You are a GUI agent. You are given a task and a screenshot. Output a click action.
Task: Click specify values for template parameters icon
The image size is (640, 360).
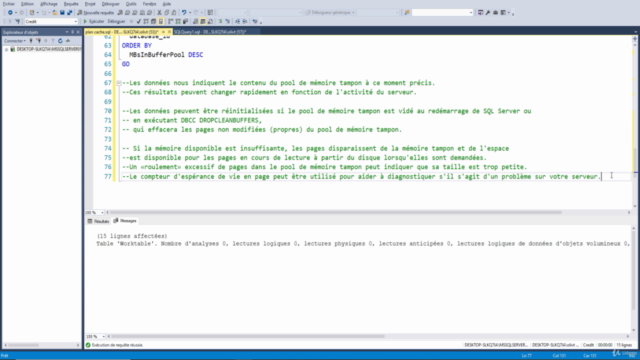(255, 21)
